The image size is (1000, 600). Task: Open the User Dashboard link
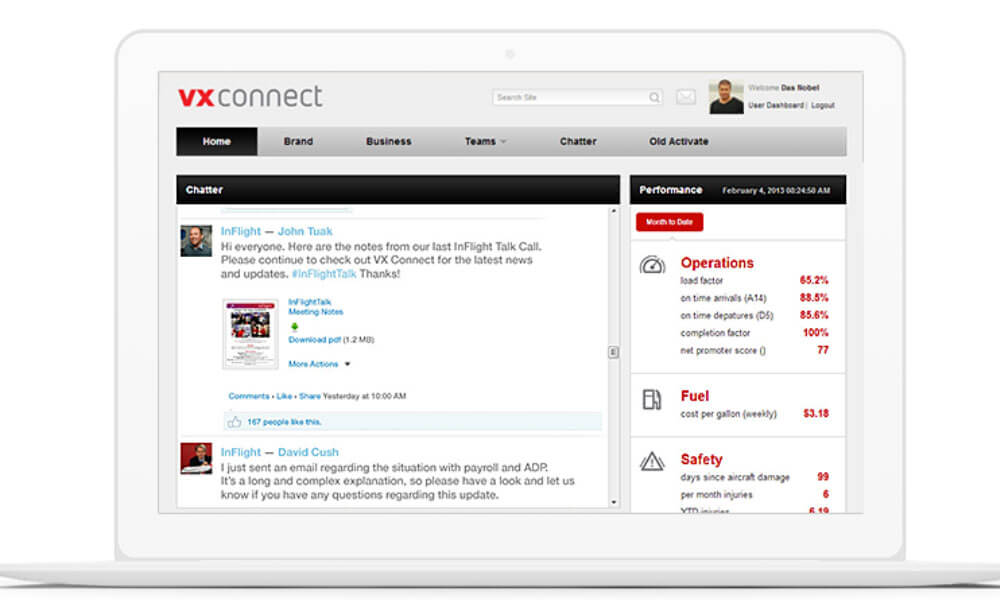776,105
